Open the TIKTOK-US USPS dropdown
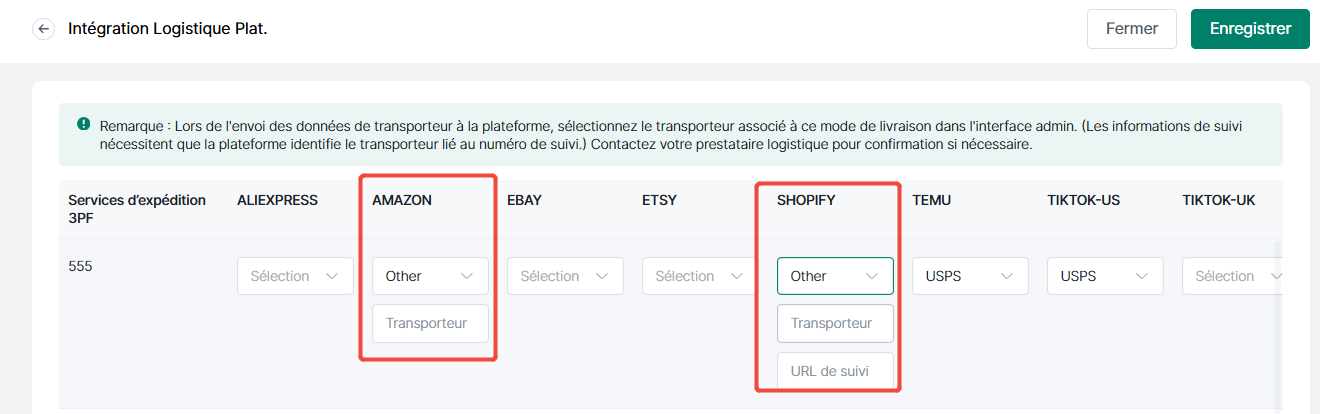1320x414 pixels. [1105, 276]
